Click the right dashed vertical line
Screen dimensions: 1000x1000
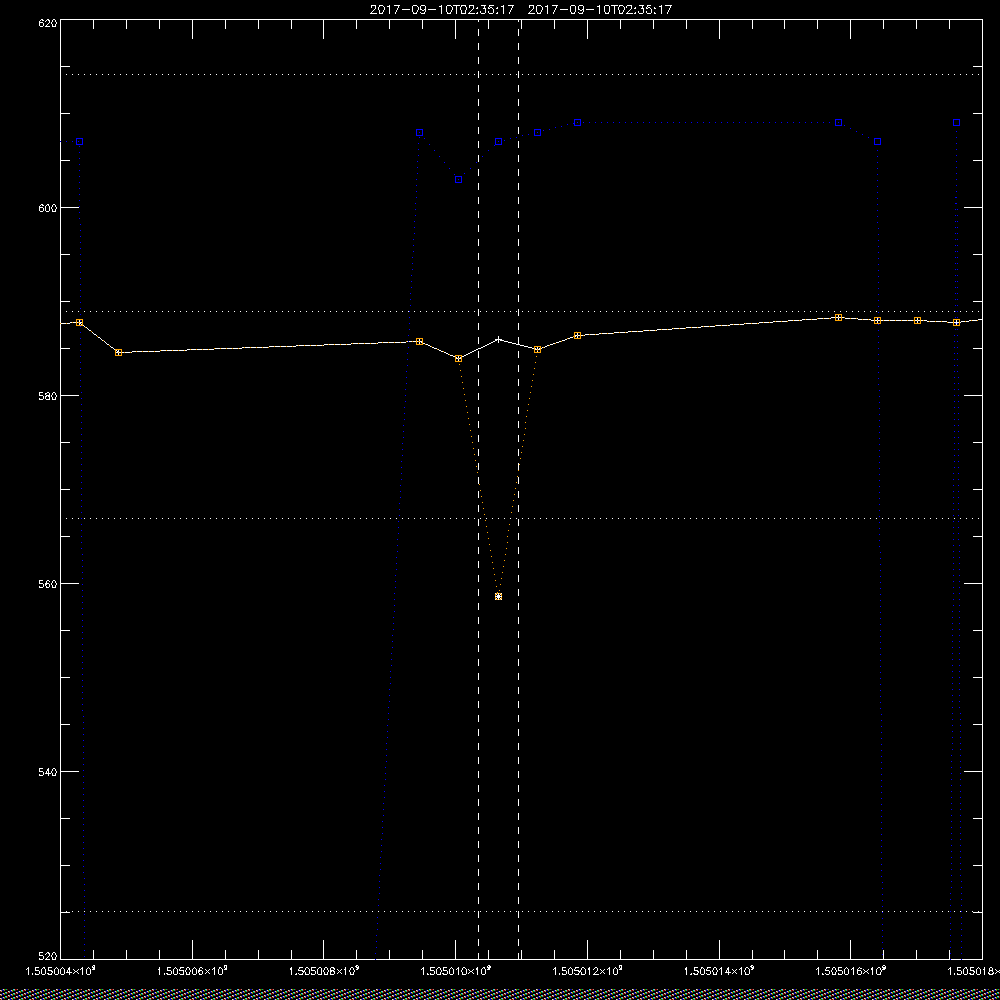point(518,489)
